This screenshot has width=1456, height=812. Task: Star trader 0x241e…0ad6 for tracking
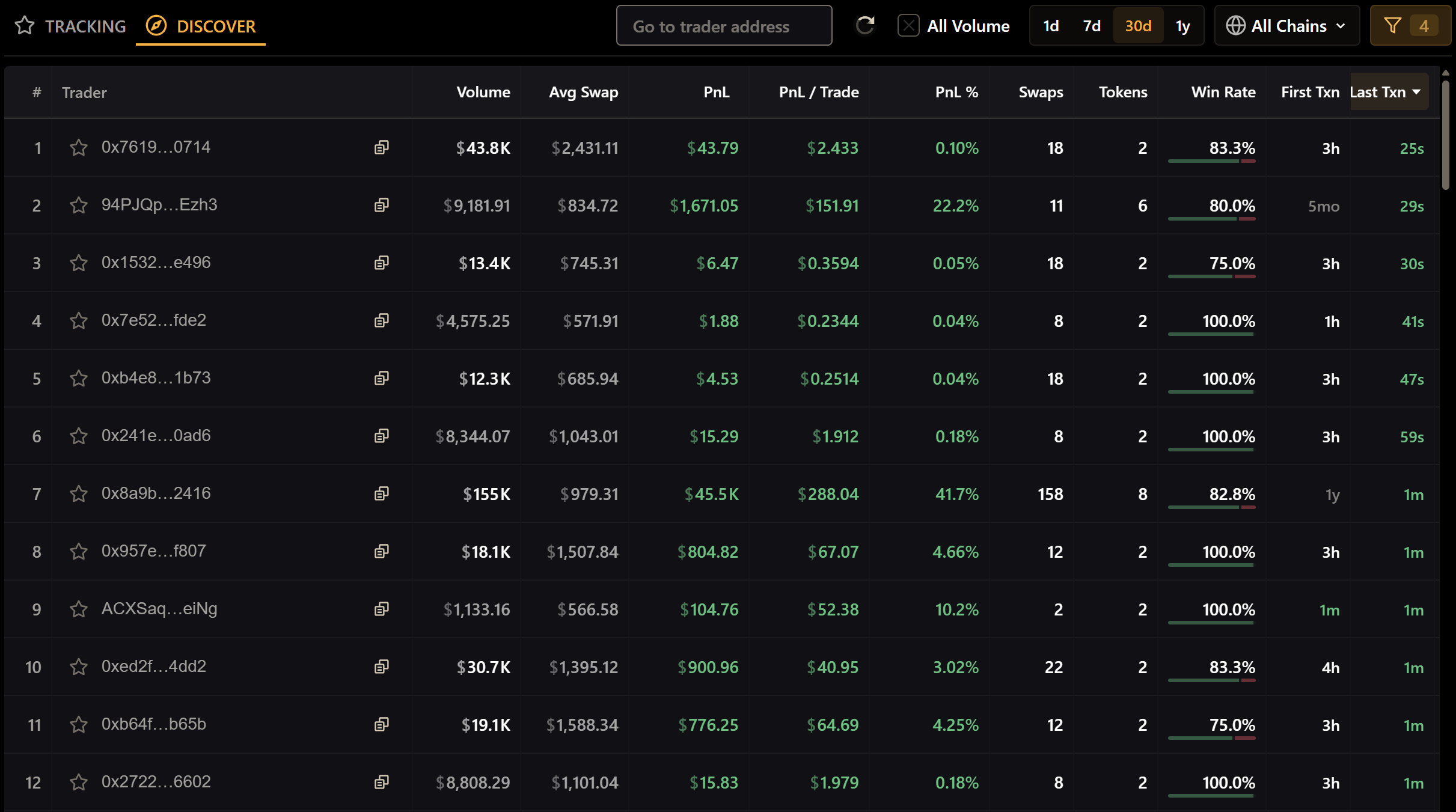tap(79, 436)
